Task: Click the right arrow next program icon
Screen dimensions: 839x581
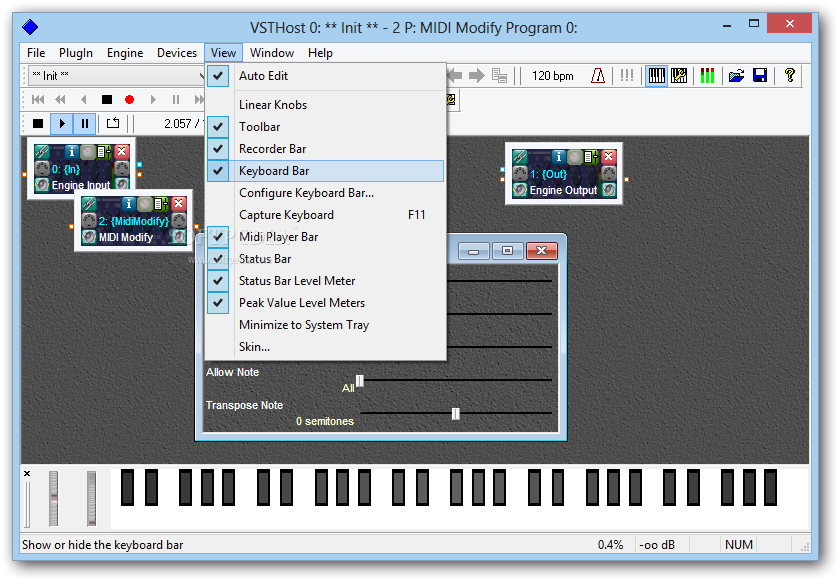Action: pos(476,75)
